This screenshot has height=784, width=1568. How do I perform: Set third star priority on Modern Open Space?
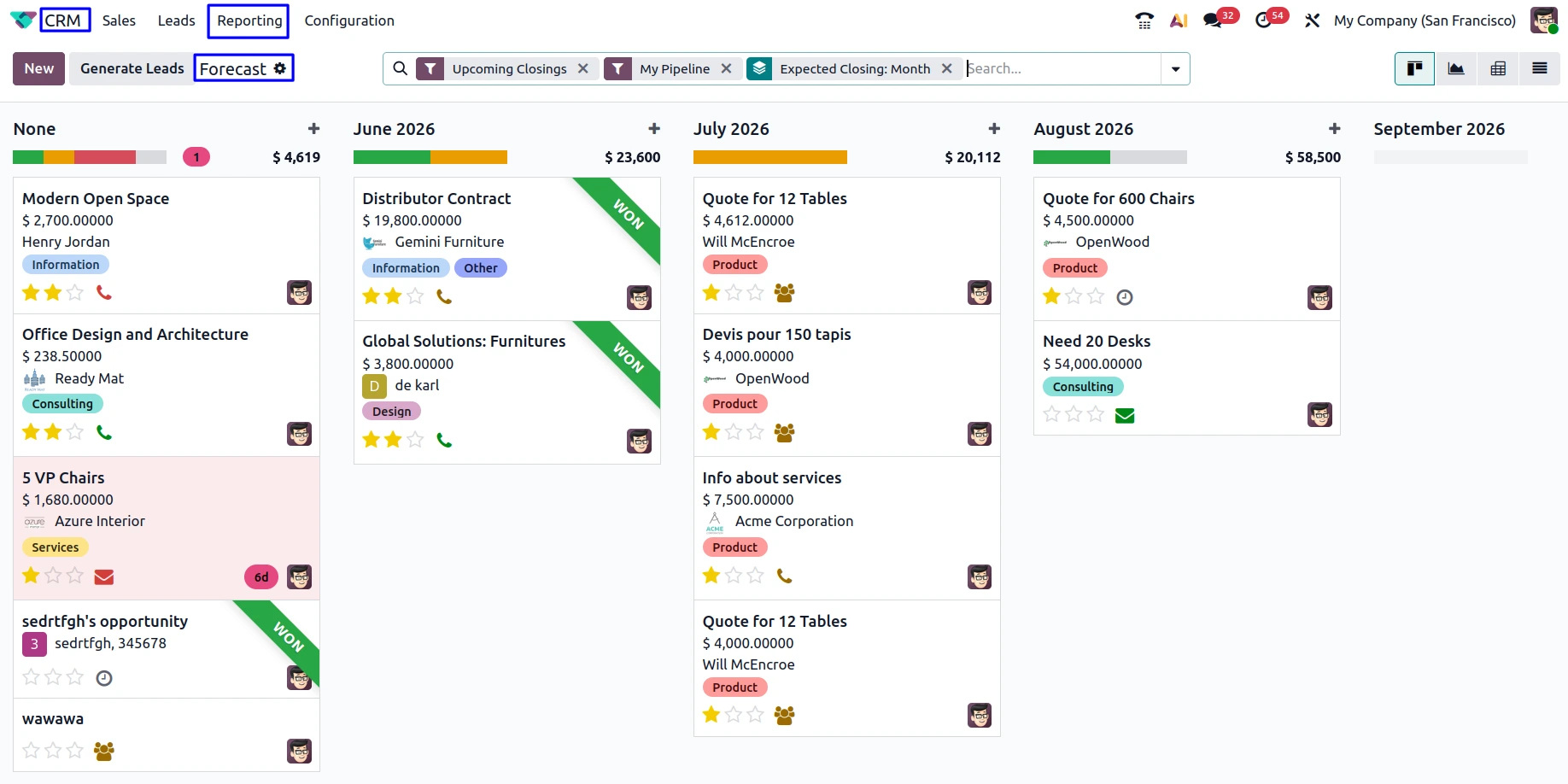point(75,293)
